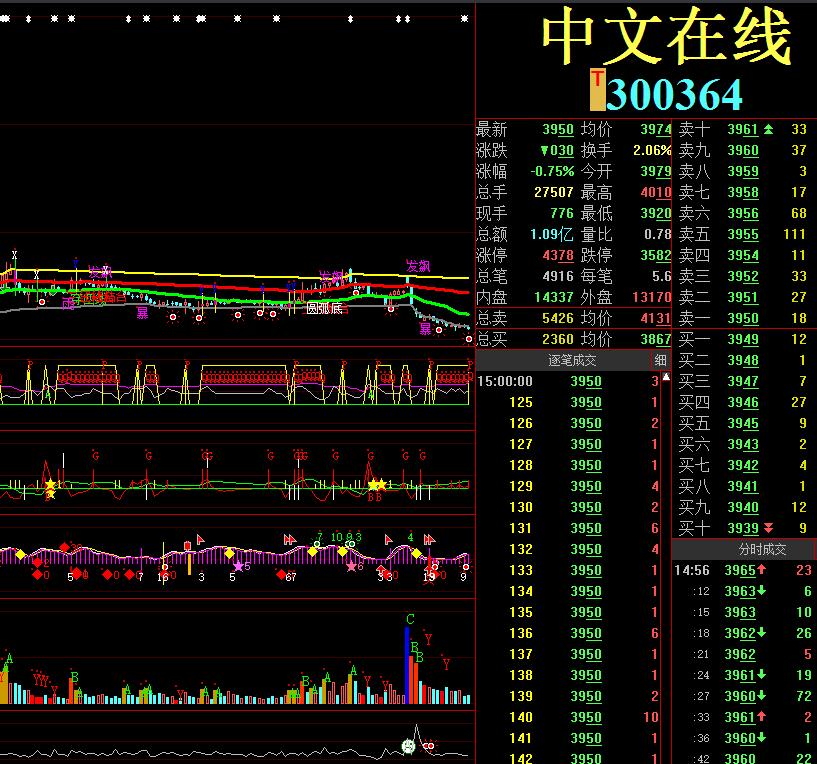Click the 卖六 ask volume 68
This screenshot has width=817, height=764.
798,213
